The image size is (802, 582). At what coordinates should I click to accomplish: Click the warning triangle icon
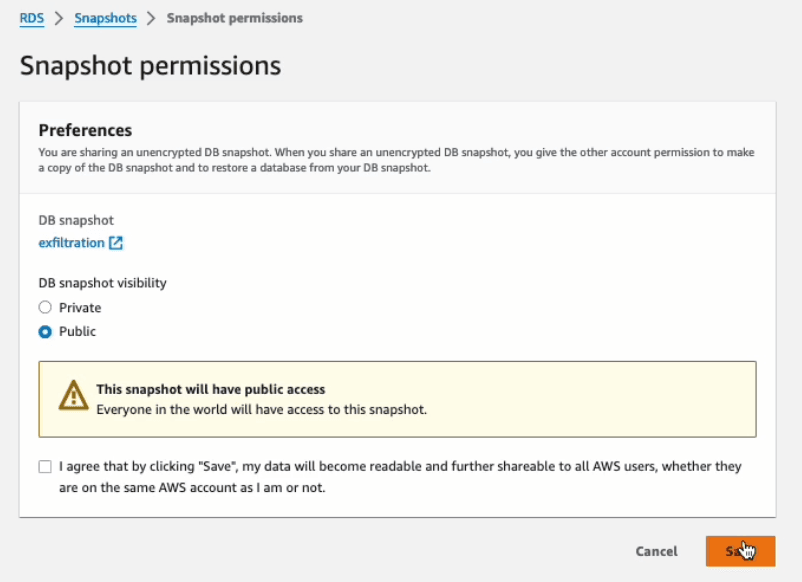pyautogui.click(x=73, y=397)
